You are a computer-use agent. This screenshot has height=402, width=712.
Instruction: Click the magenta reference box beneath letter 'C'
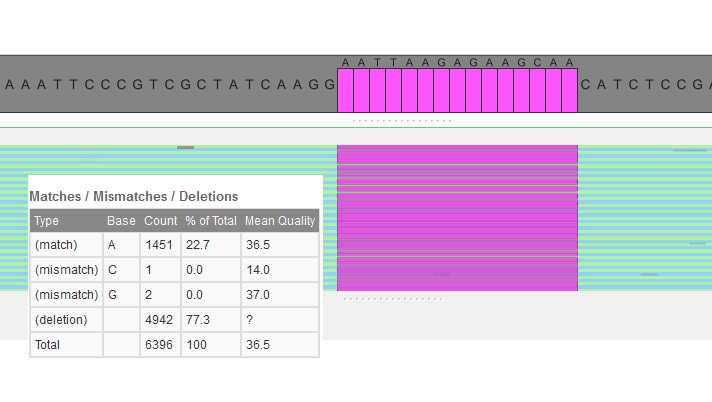538,90
